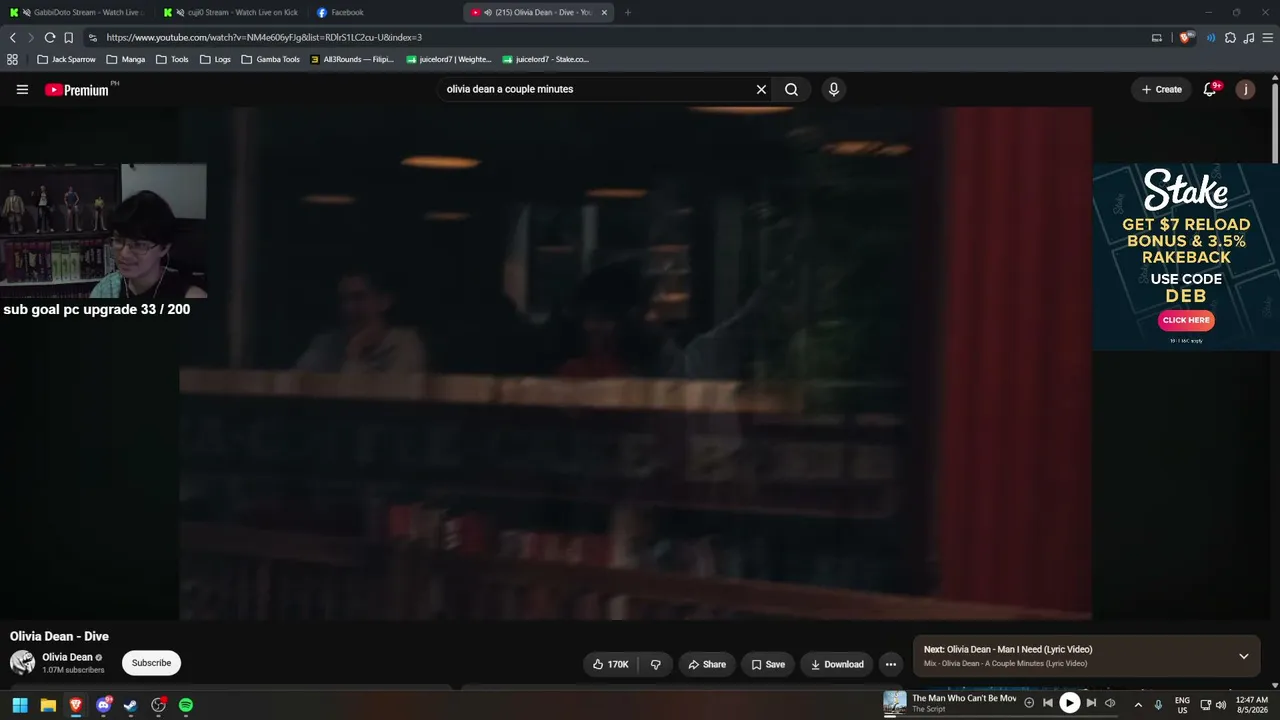Open Jack Sparrow bookmark folder
Viewport: 1280px width, 720px height.
coord(66,59)
